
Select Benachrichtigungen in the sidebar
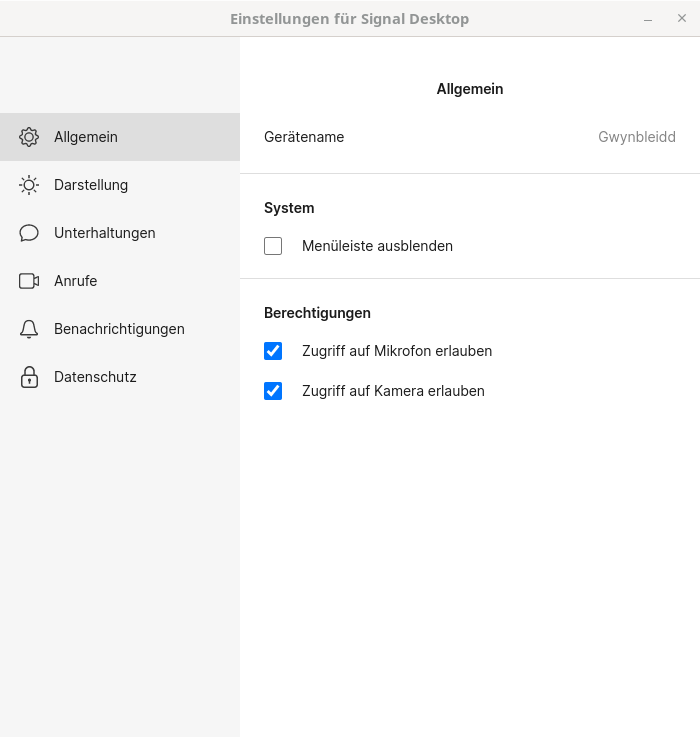pos(120,329)
